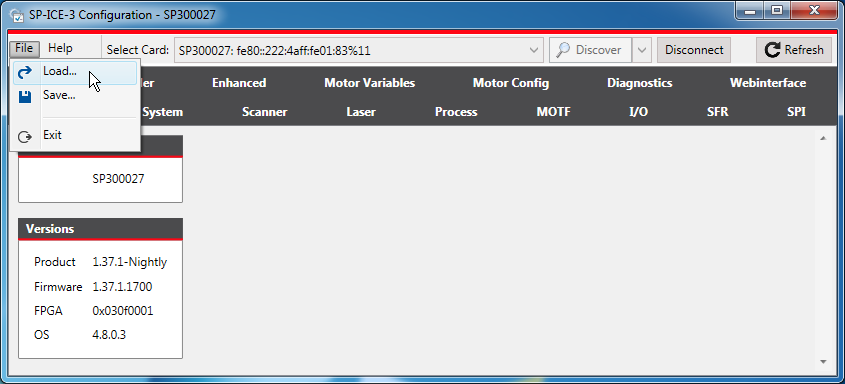The image size is (845, 384).
Task: Choose Load... from the File menu
Action: (74, 72)
